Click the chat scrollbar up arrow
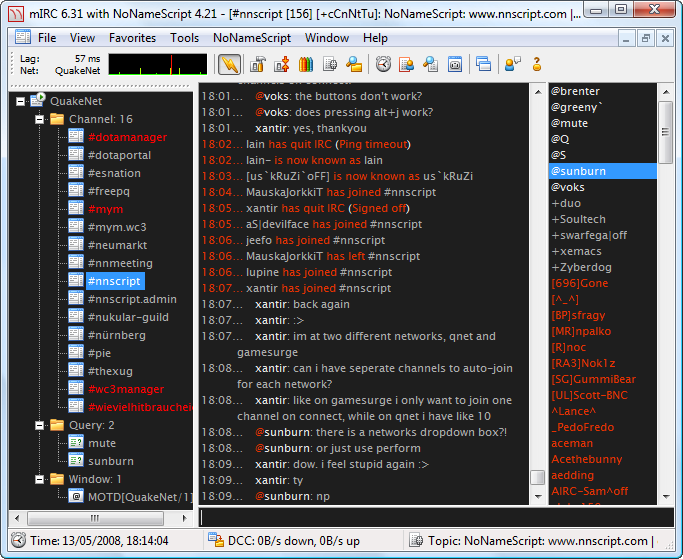Screen dimensions: 683x559 pos(538,92)
